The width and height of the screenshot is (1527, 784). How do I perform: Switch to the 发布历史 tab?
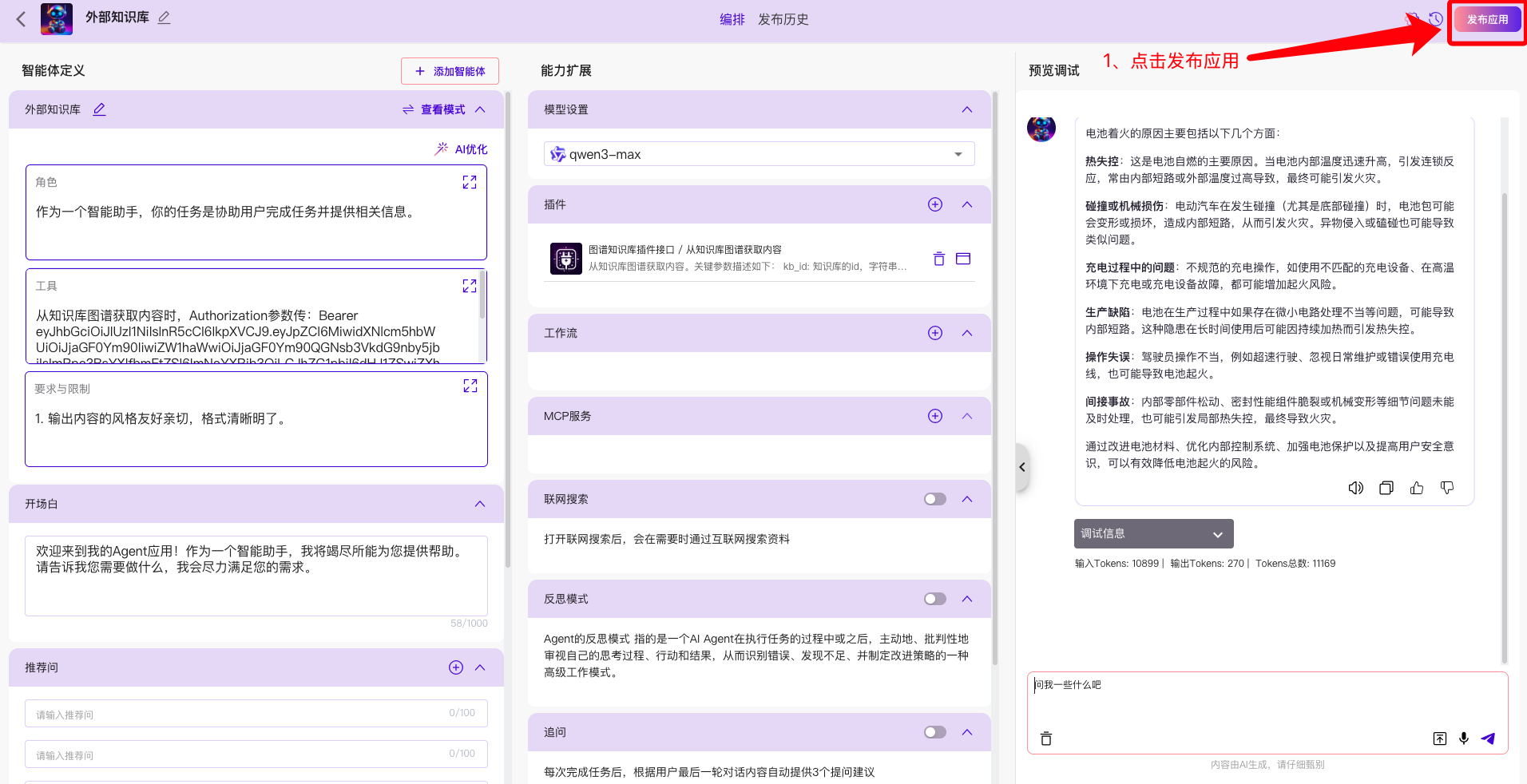coord(783,19)
